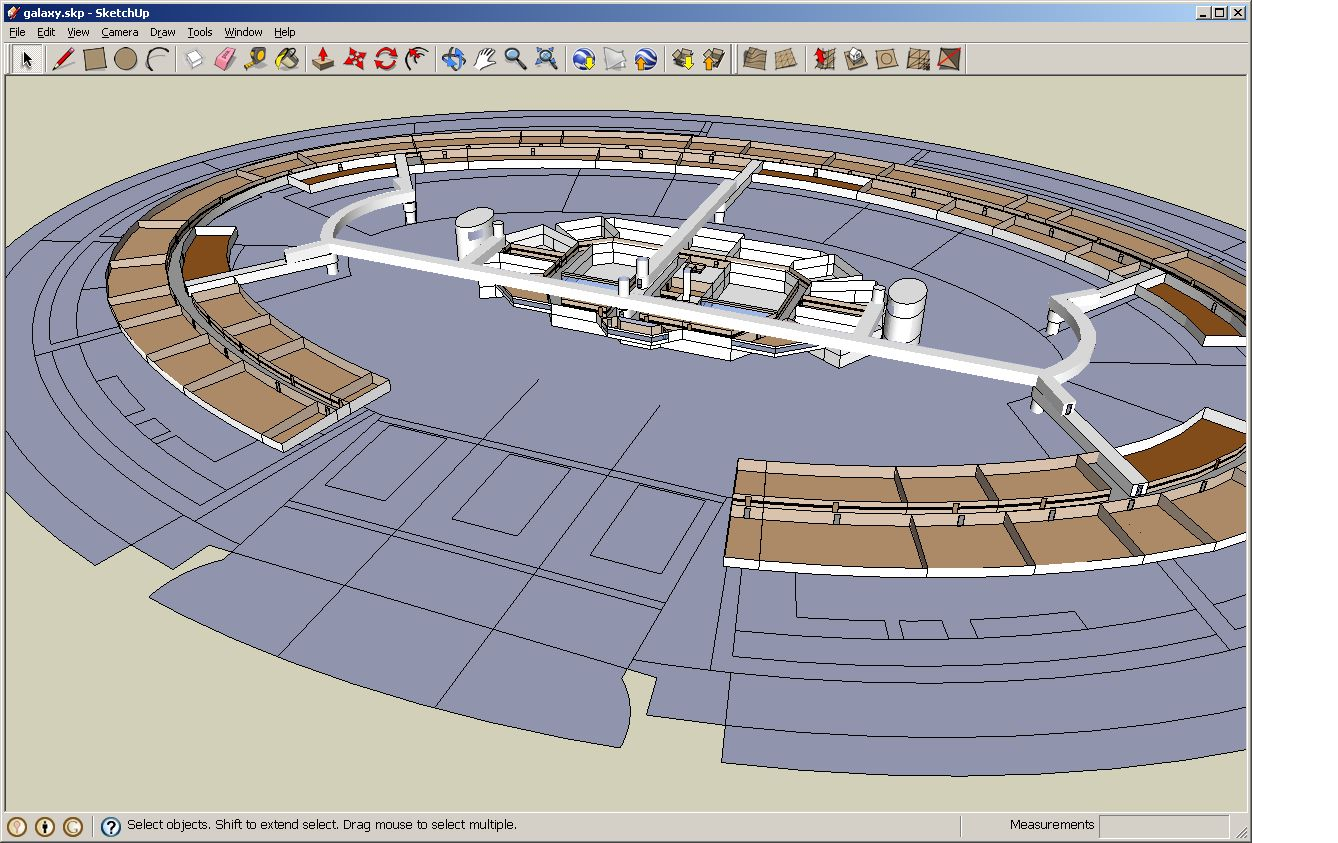
Task: Click the Measurements input box
Action: [1163, 826]
